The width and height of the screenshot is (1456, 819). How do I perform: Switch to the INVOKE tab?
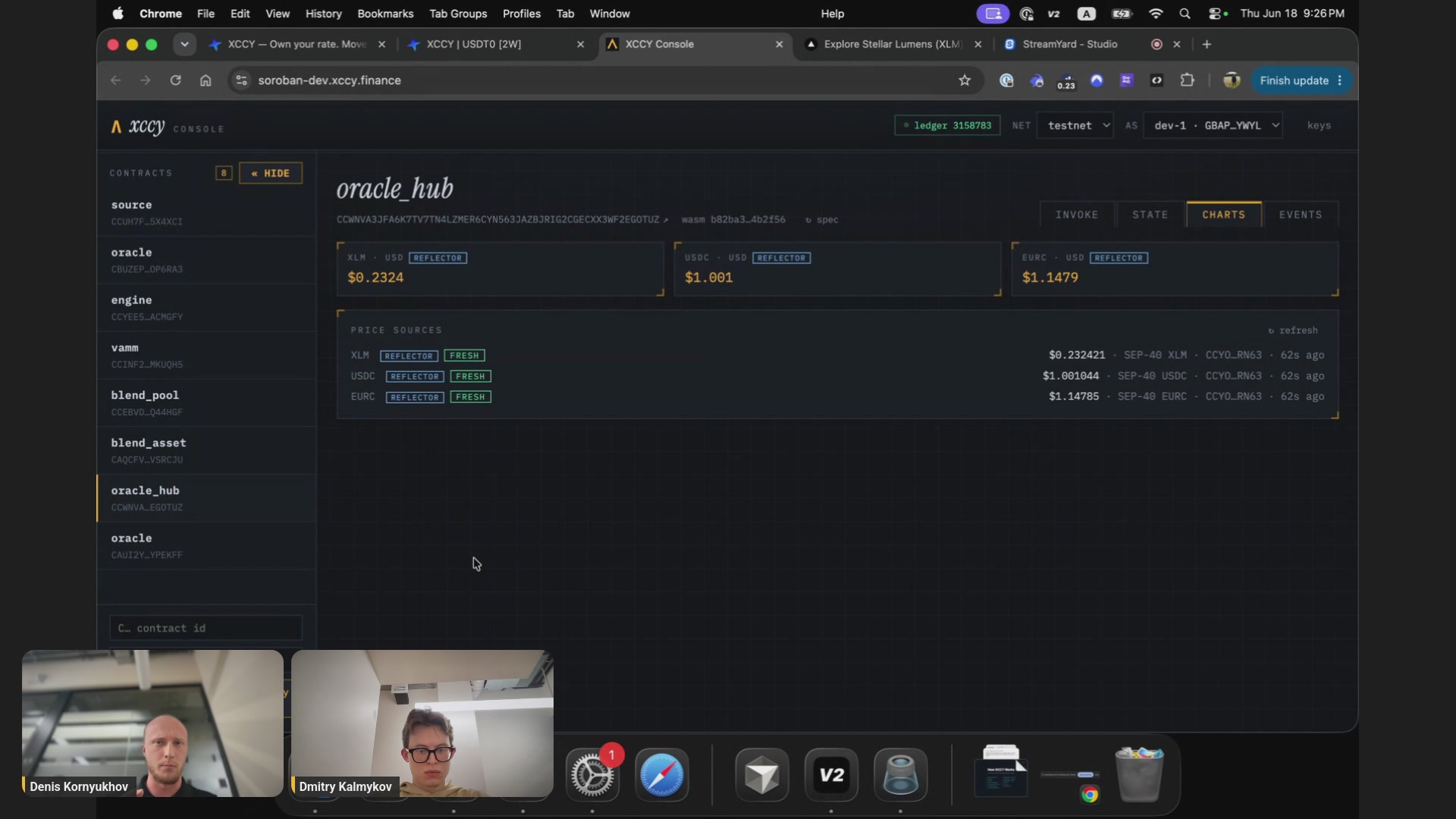pos(1077,215)
